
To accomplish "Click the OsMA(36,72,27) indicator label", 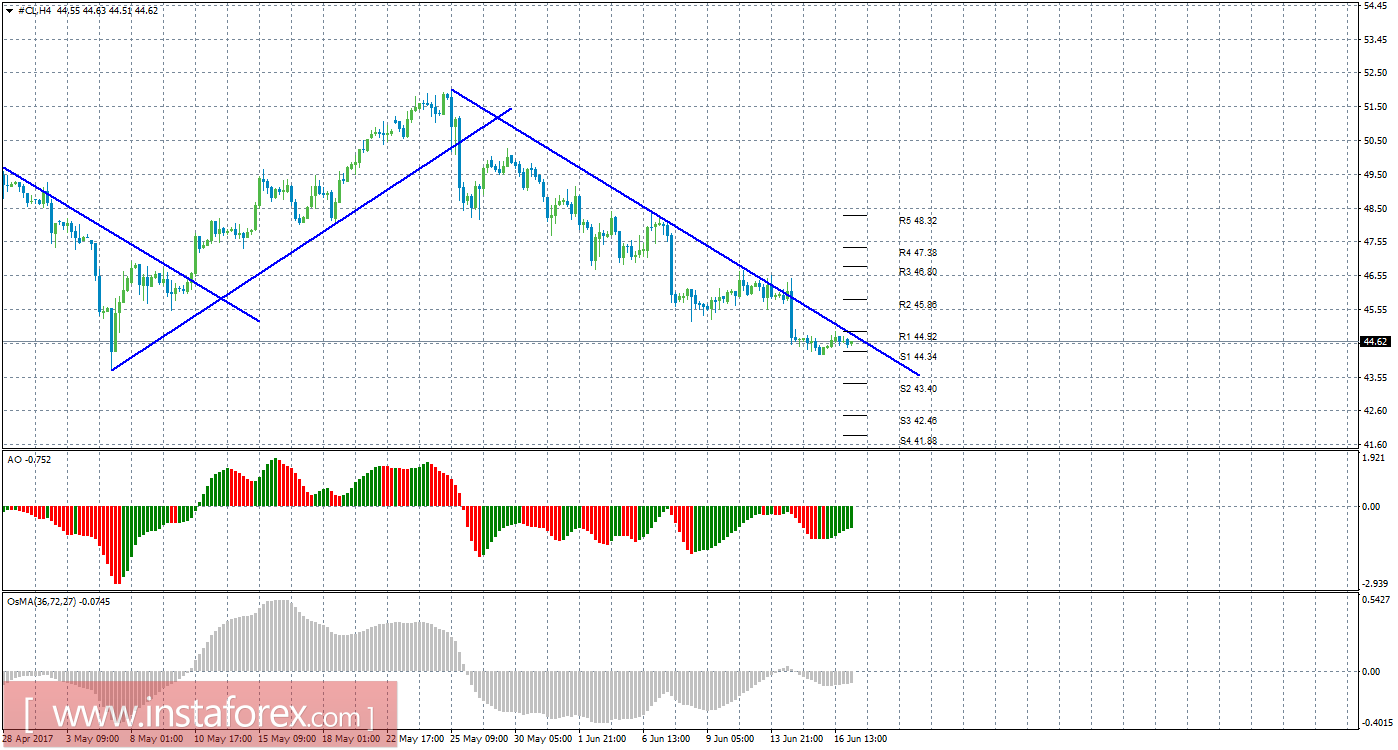I will 57,602.
